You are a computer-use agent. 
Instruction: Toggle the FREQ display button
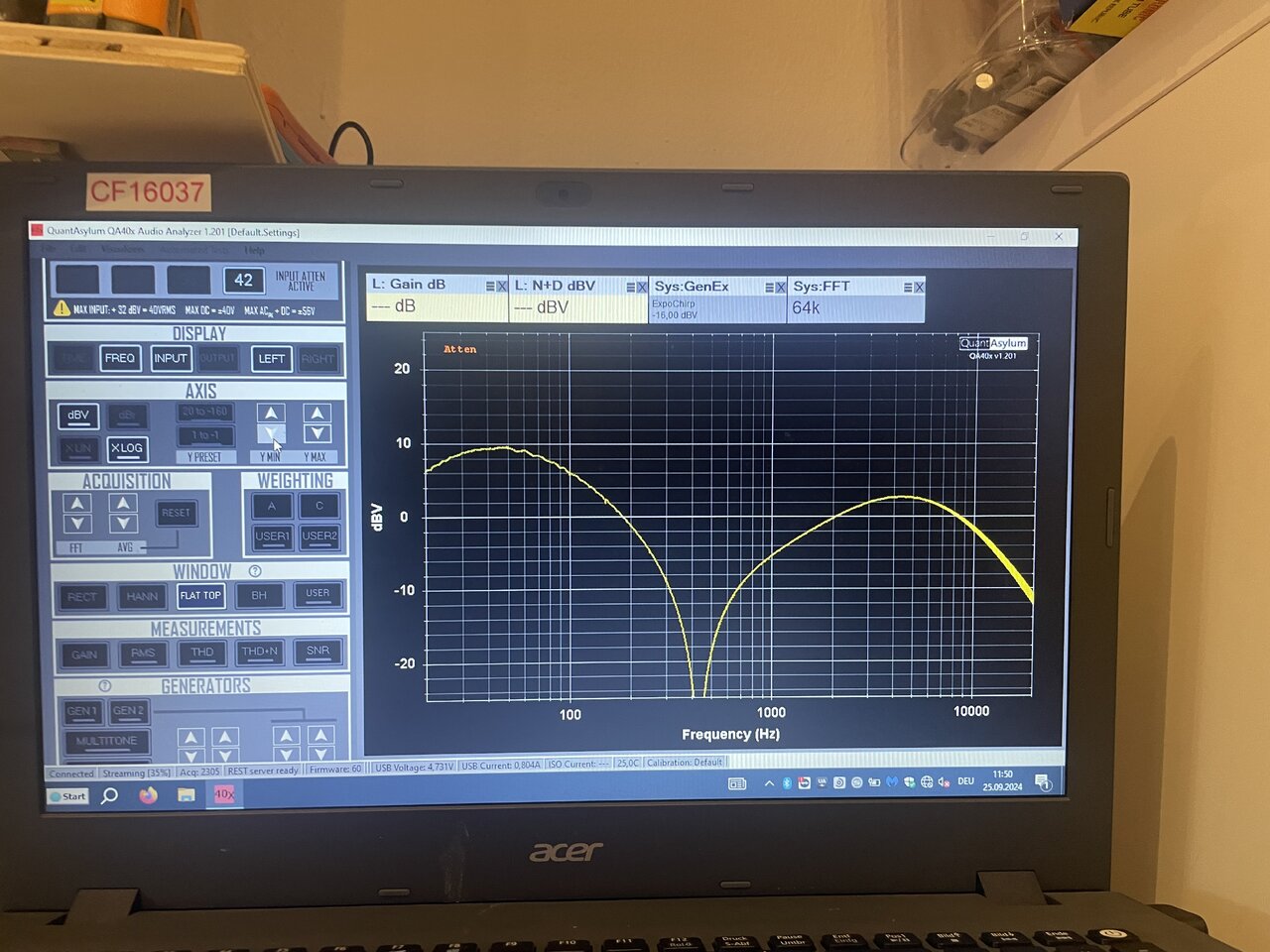[x=119, y=358]
